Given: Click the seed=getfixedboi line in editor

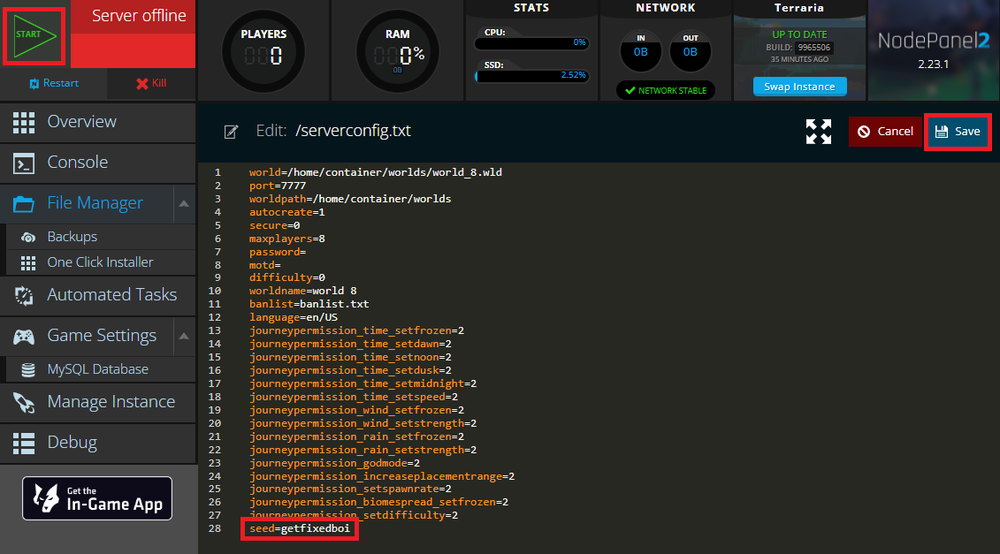Looking at the screenshot, I should (x=300, y=528).
